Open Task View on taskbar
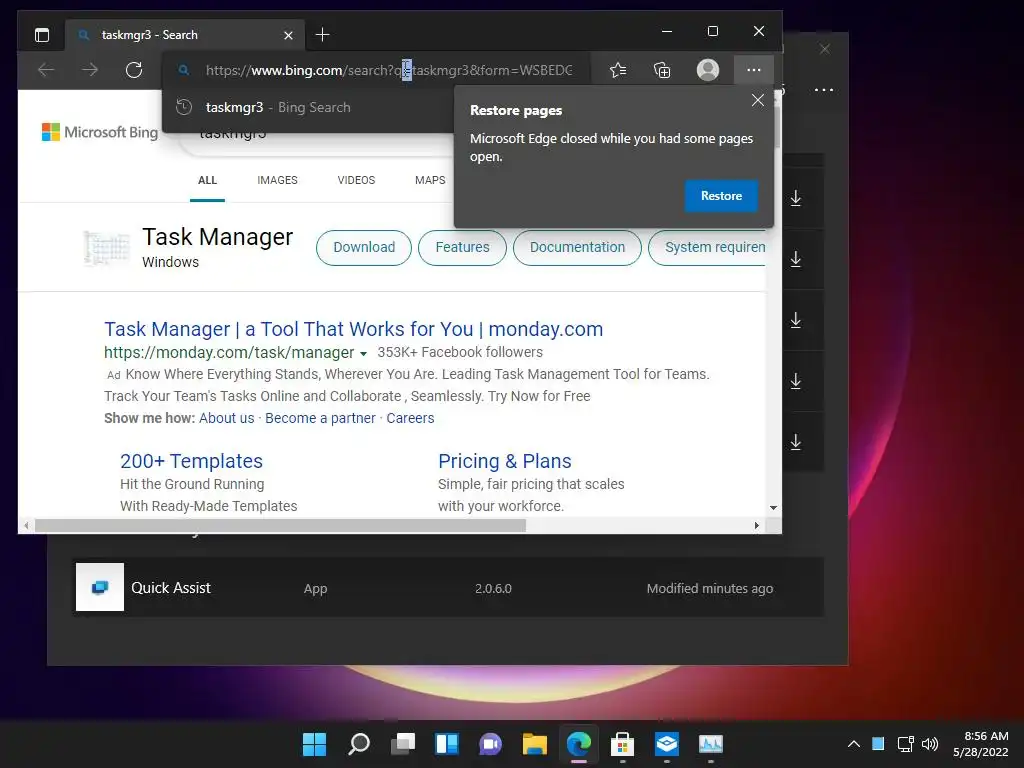This screenshot has height=768, width=1024. (403, 744)
